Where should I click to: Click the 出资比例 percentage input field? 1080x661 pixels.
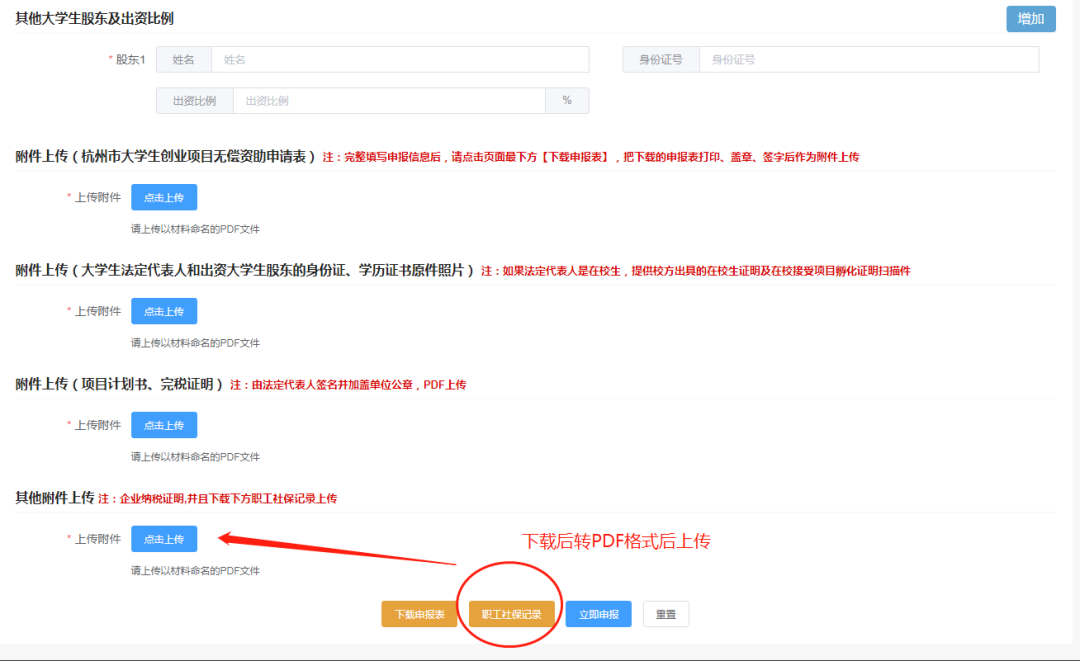390,100
